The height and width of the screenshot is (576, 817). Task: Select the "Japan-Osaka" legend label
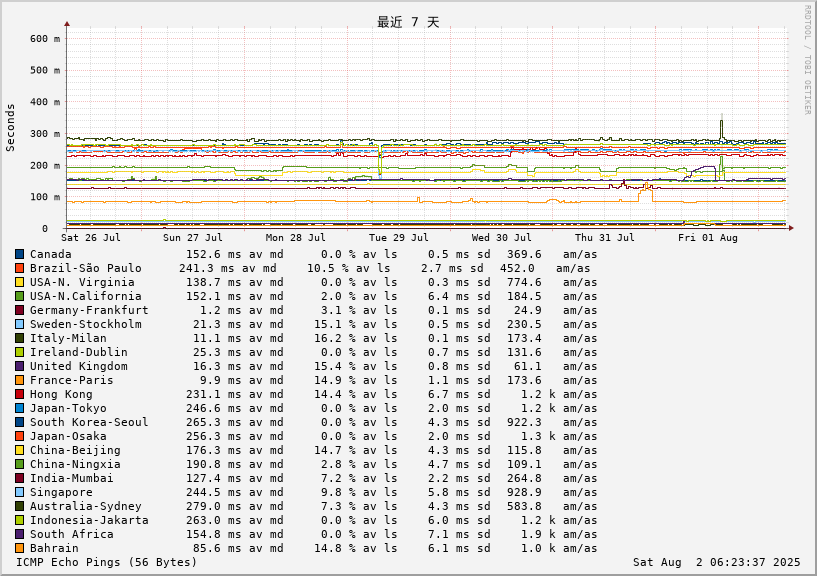68,436
